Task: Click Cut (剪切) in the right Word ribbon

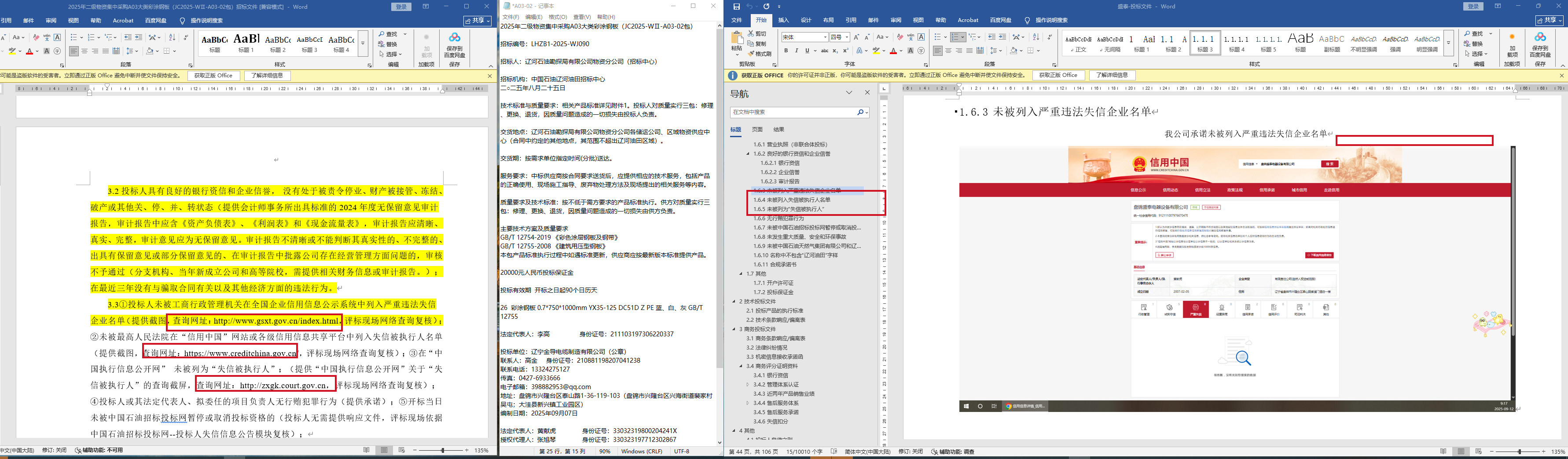Action: click(757, 33)
